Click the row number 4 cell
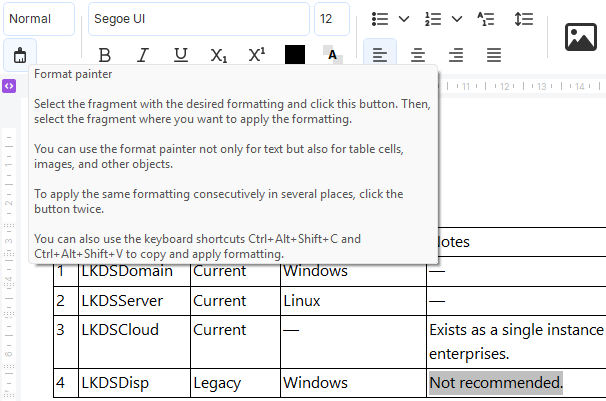The image size is (606, 401). tap(66, 383)
